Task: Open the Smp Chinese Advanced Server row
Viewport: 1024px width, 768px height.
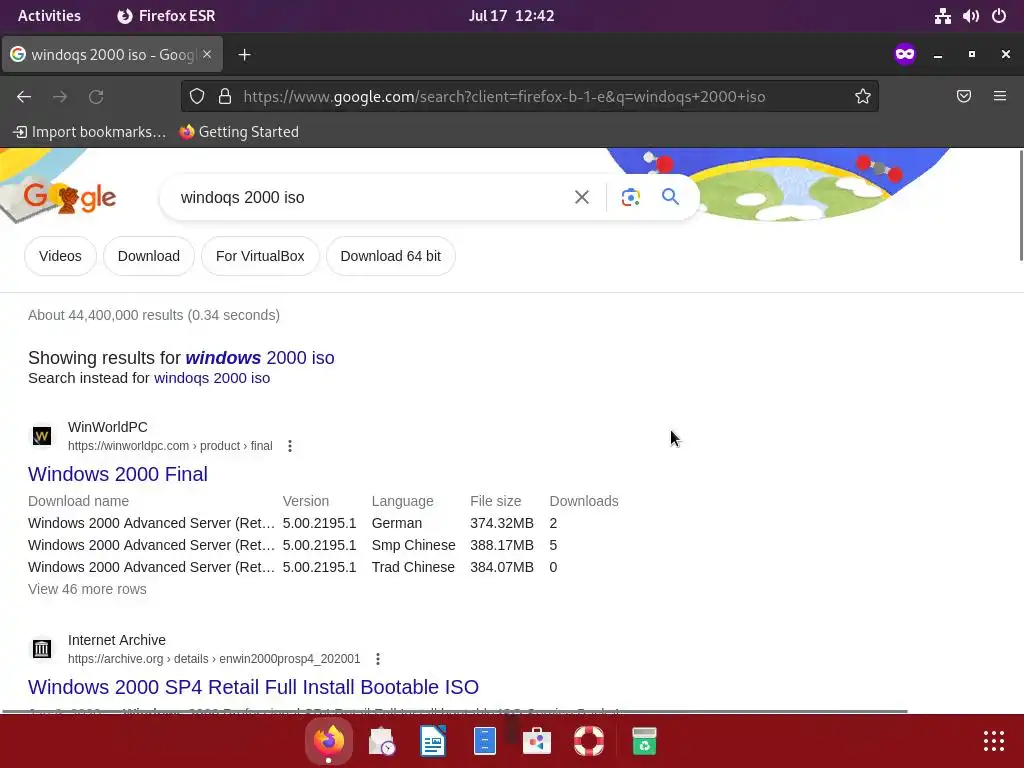Action: (x=293, y=545)
